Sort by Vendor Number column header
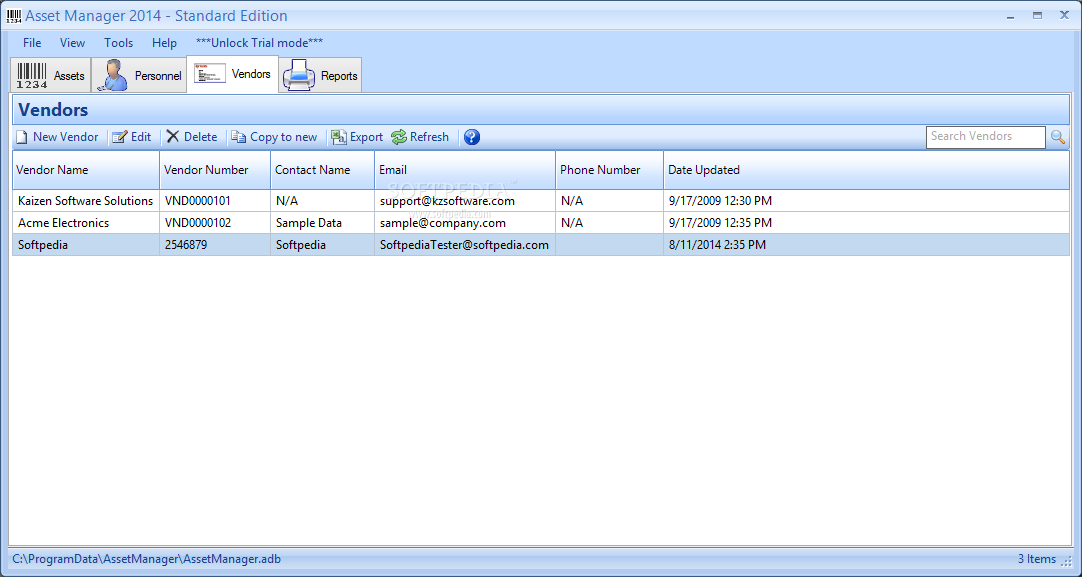Screen dimensions: 1082x577 click(215, 170)
